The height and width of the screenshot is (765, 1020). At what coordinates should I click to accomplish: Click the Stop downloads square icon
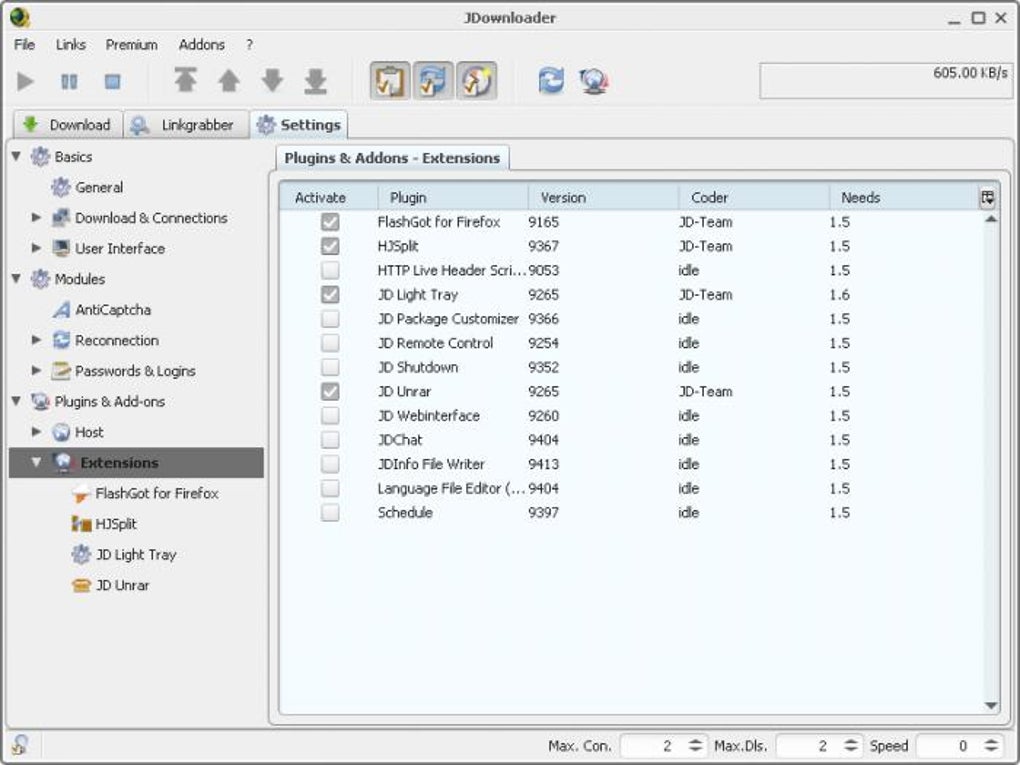pos(113,82)
